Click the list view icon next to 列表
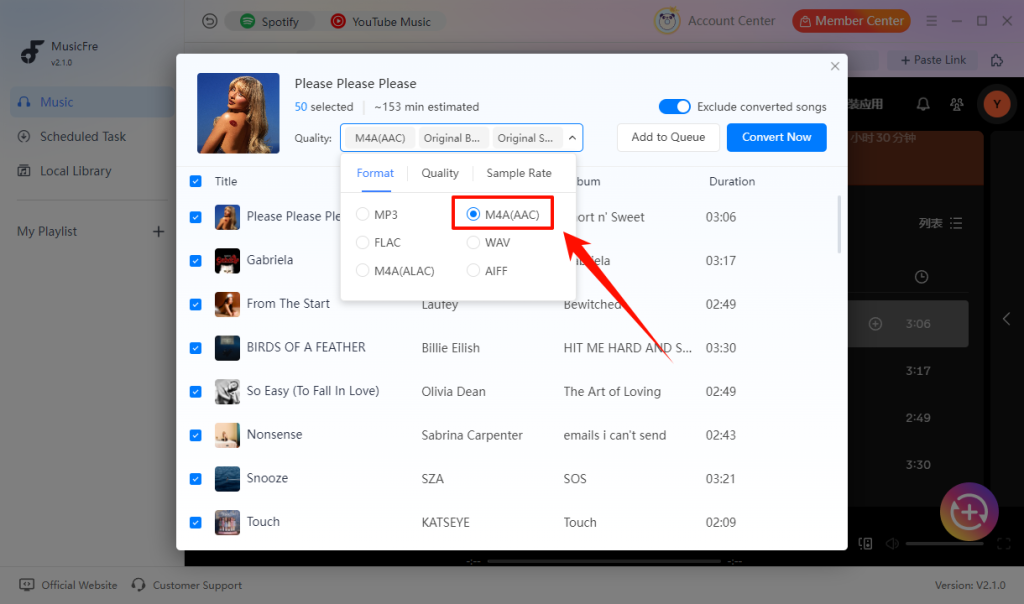The height and width of the screenshot is (604, 1024). coord(956,223)
